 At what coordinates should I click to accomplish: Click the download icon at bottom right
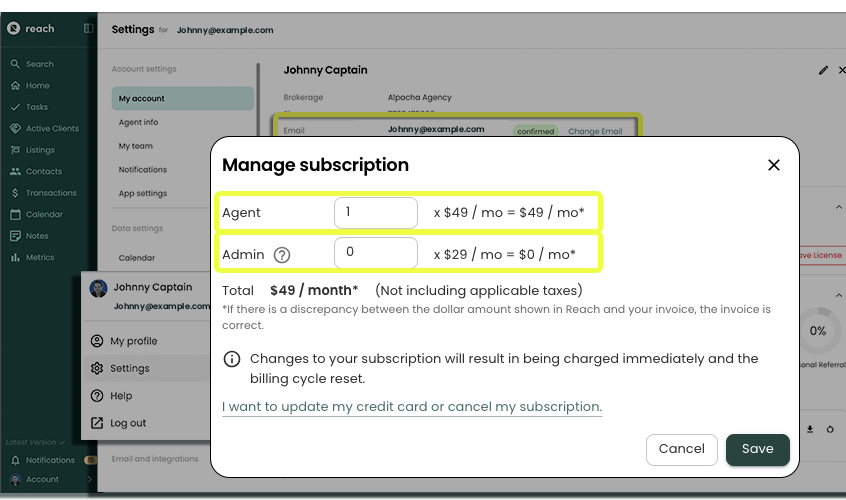(810, 429)
